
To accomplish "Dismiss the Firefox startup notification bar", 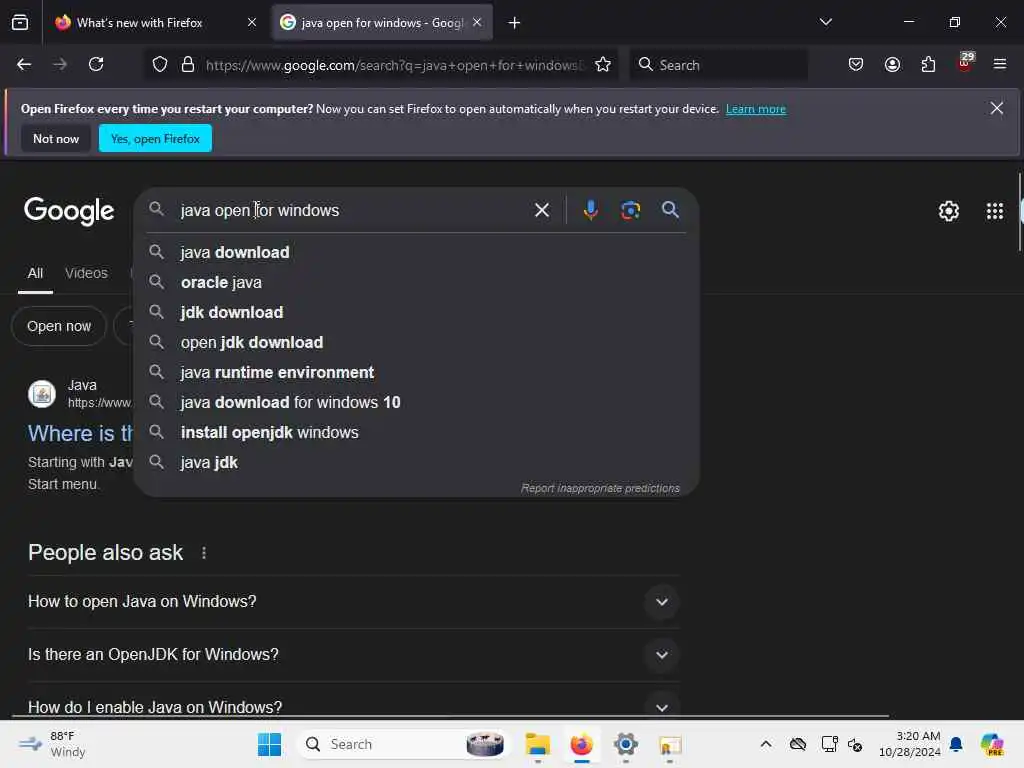I will 996,108.
